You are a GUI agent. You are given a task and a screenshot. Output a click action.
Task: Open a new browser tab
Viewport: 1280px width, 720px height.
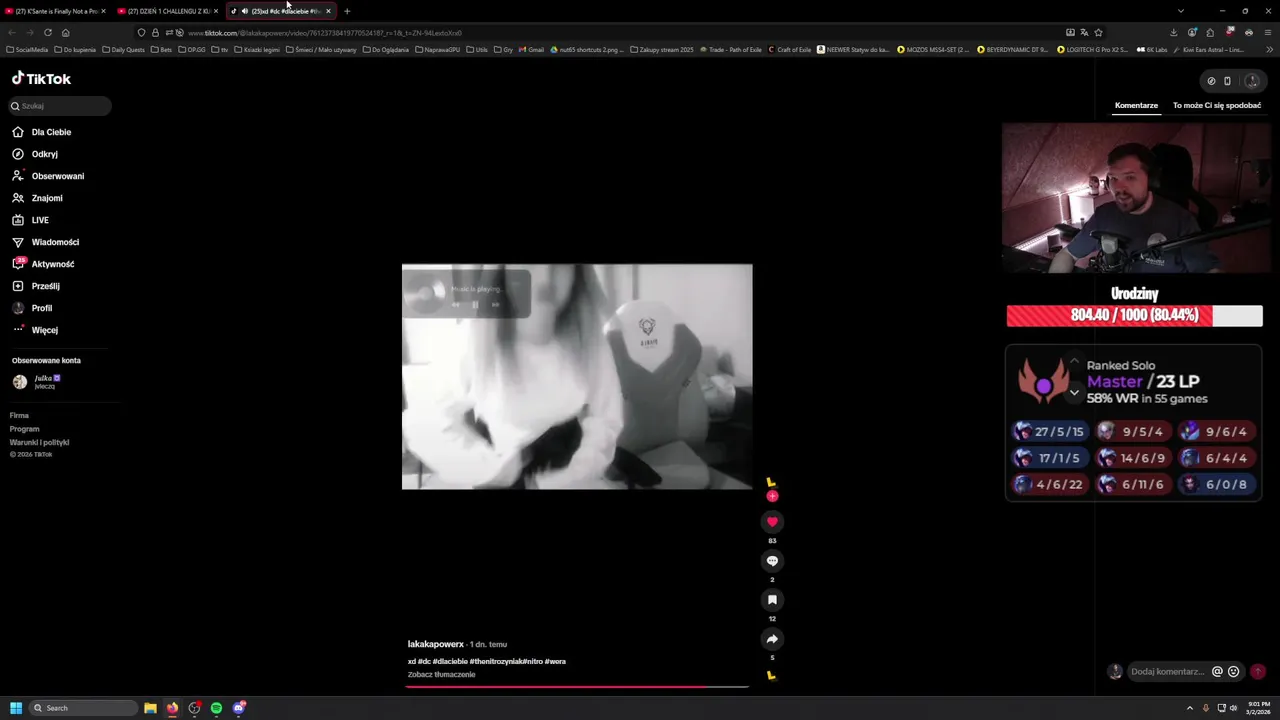pyautogui.click(x=347, y=11)
